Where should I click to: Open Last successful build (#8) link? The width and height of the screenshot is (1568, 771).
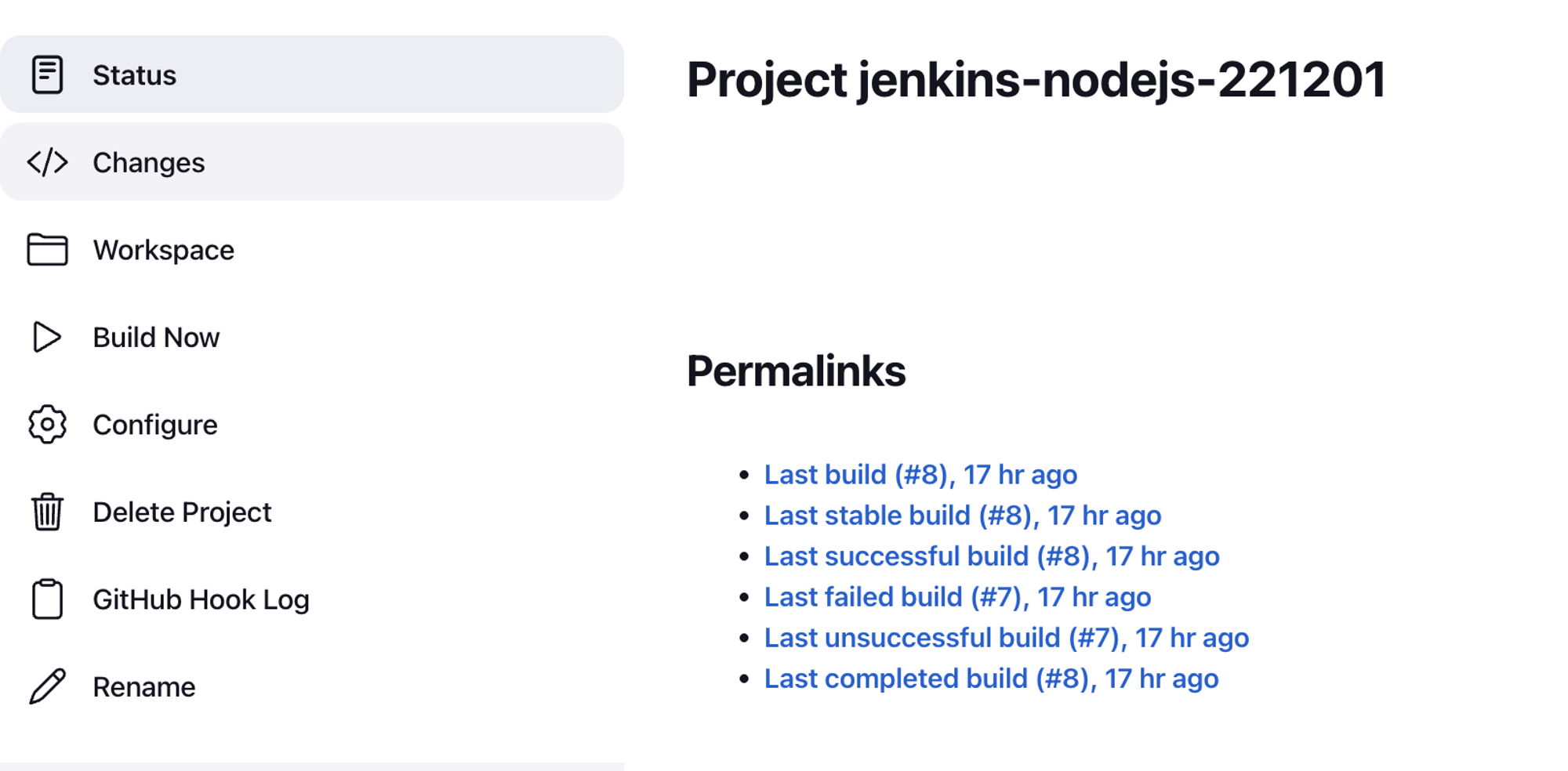click(992, 556)
